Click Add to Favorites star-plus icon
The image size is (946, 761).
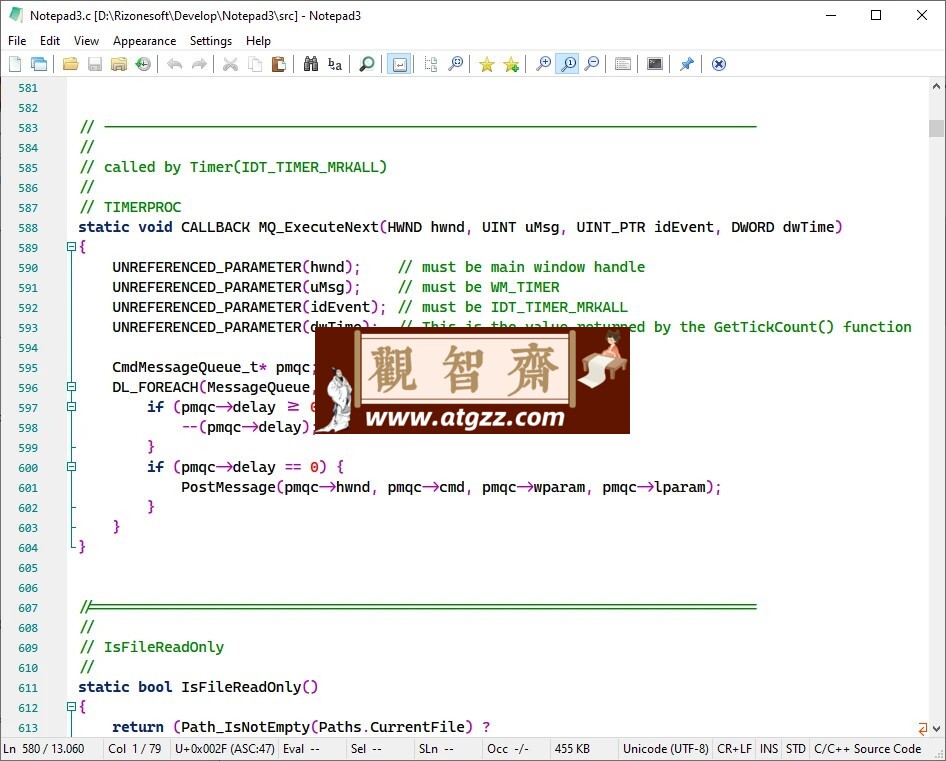pos(511,64)
